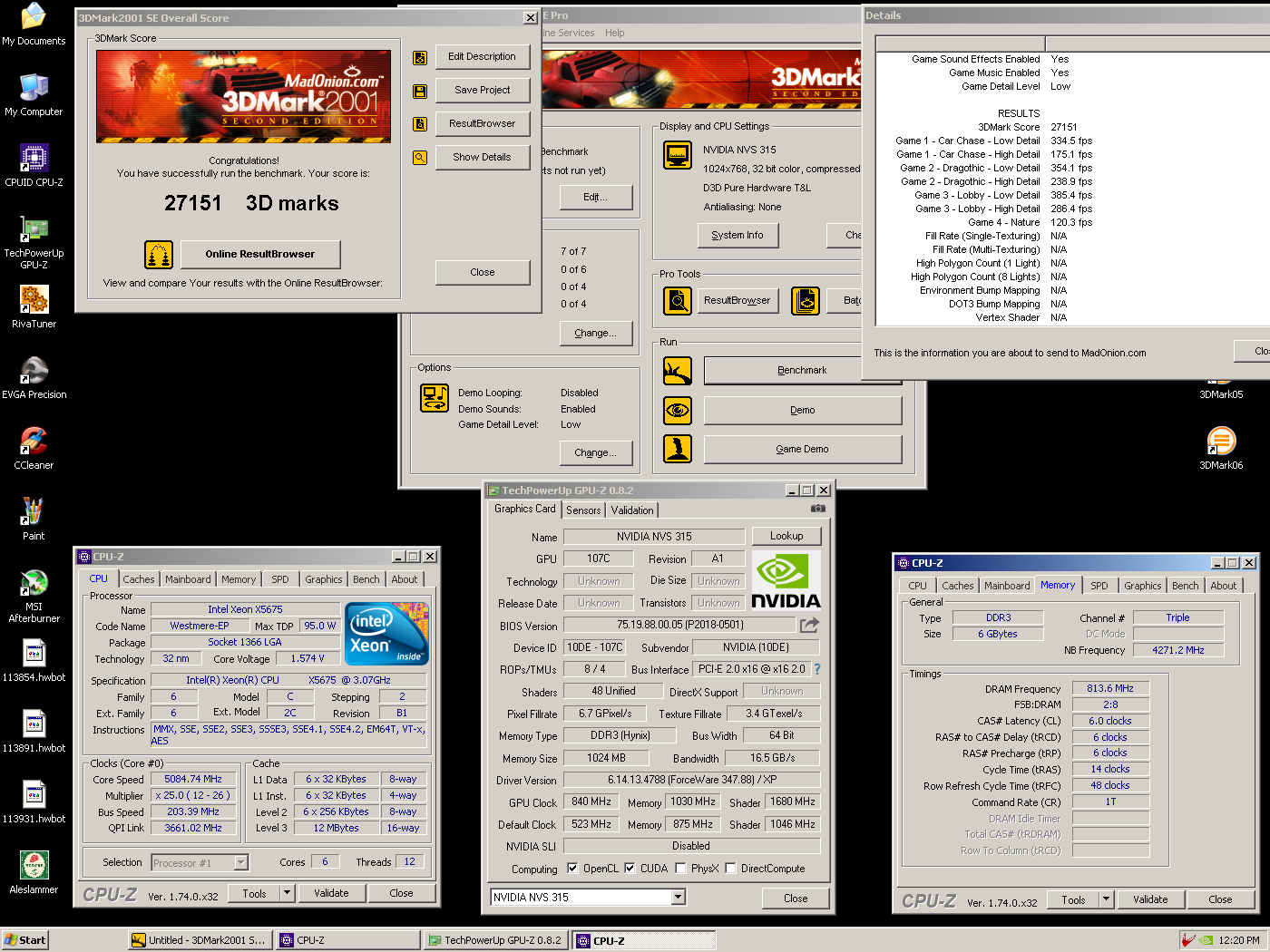This screenshot has height=952, width=1270.
Task: Click Bus Interface question mark in GPU-Z
Action: [x=816, y=669]
